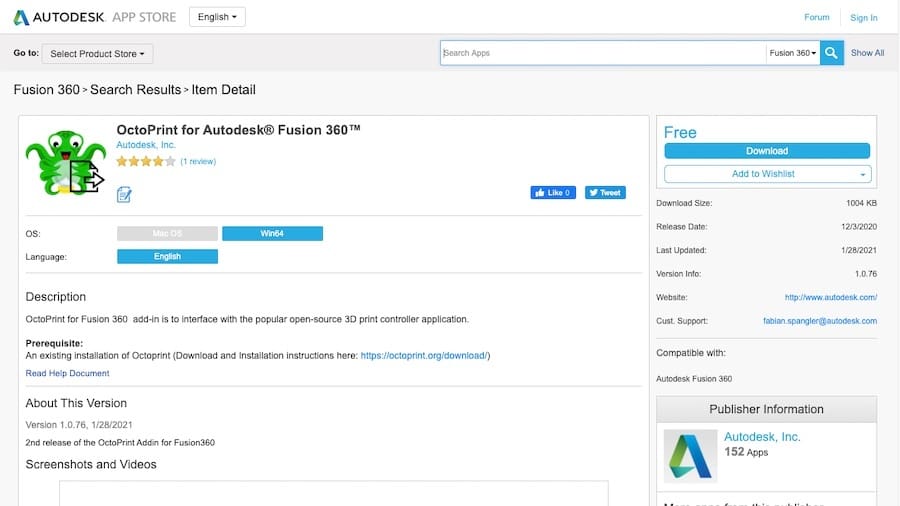Click the Autodesk App Store logo

95,17
